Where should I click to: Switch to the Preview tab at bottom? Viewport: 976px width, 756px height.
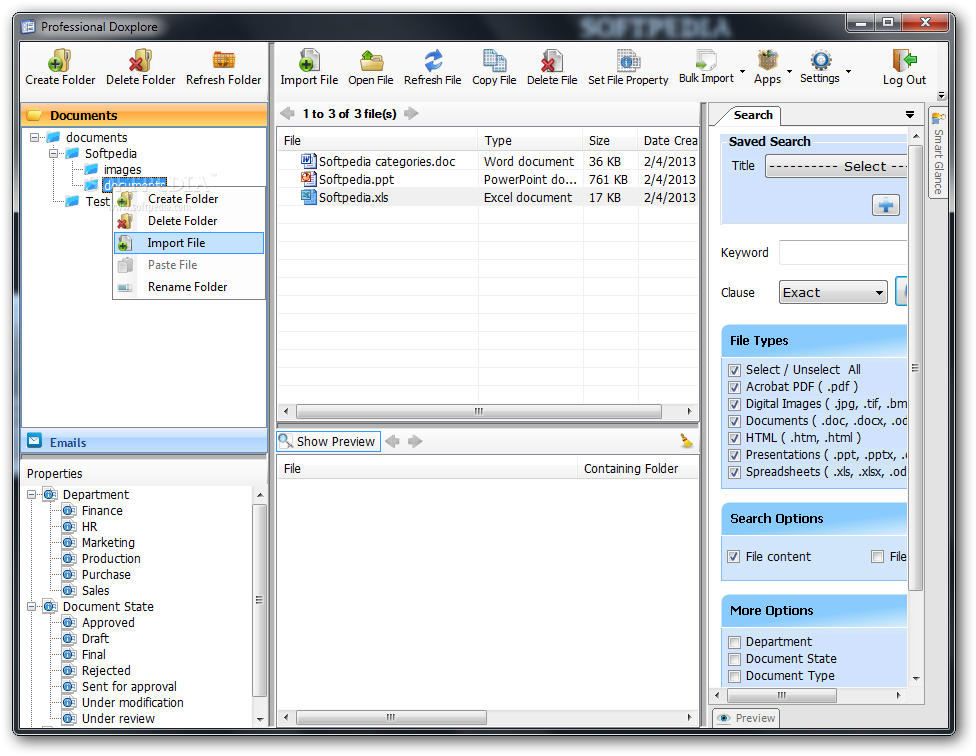[x=746, y=718]
